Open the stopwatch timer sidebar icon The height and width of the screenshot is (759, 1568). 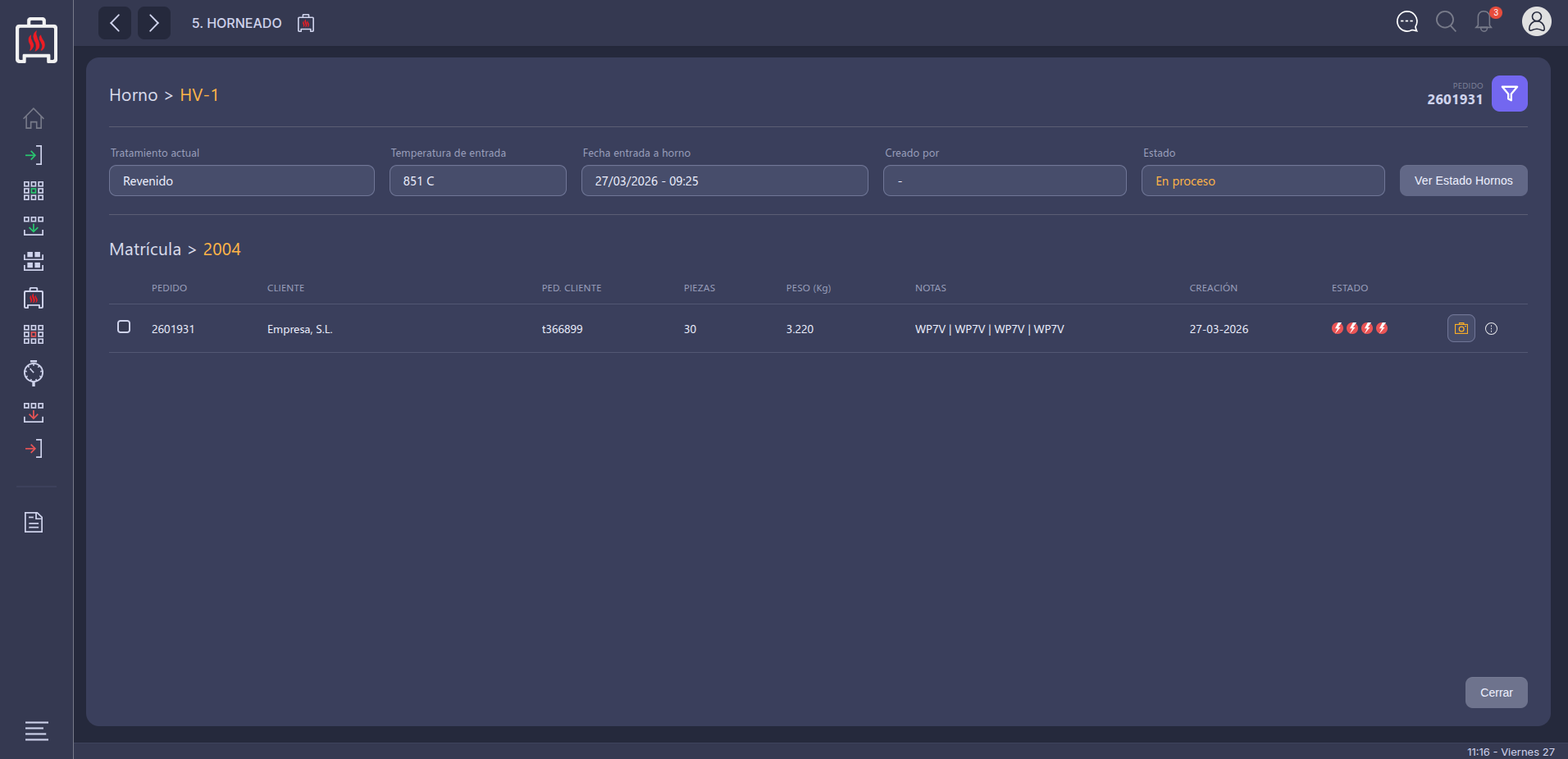coord(34,373)
